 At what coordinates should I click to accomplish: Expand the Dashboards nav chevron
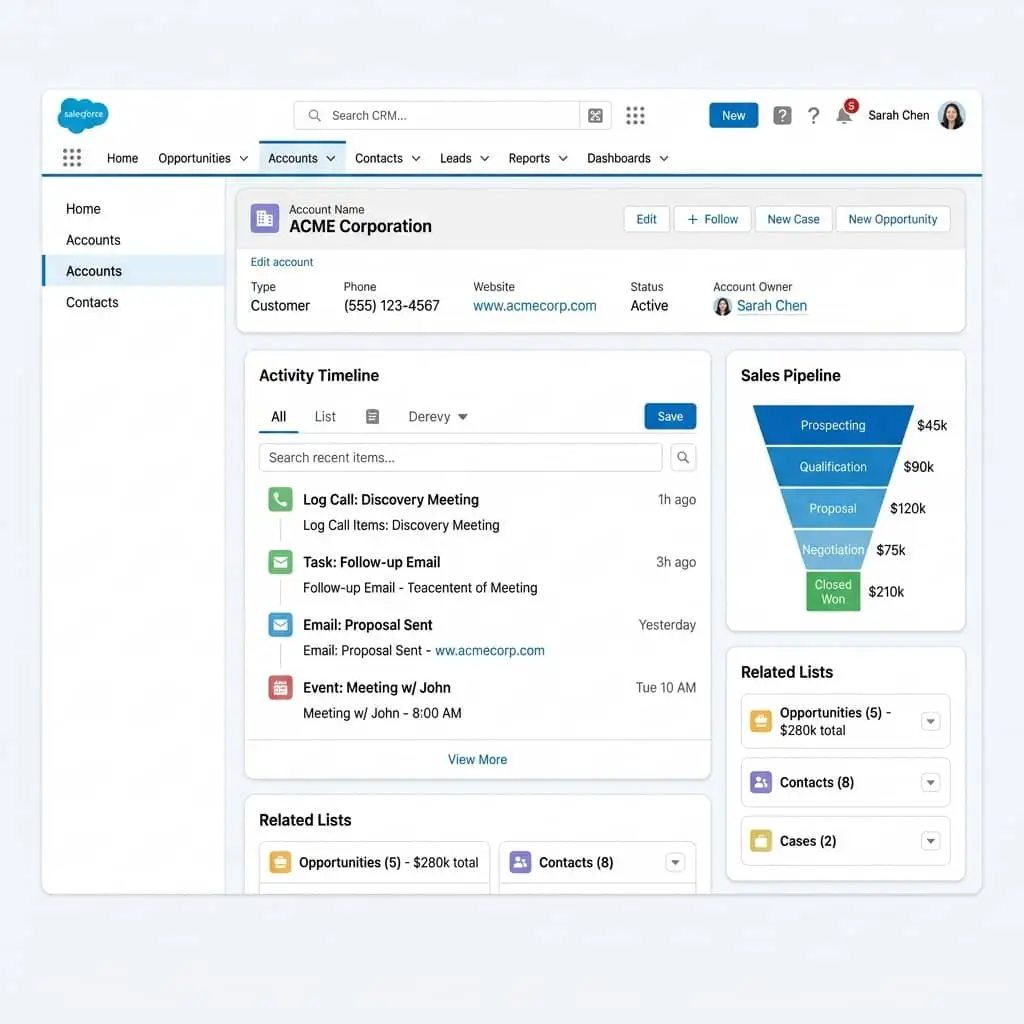tap(664, 159)
